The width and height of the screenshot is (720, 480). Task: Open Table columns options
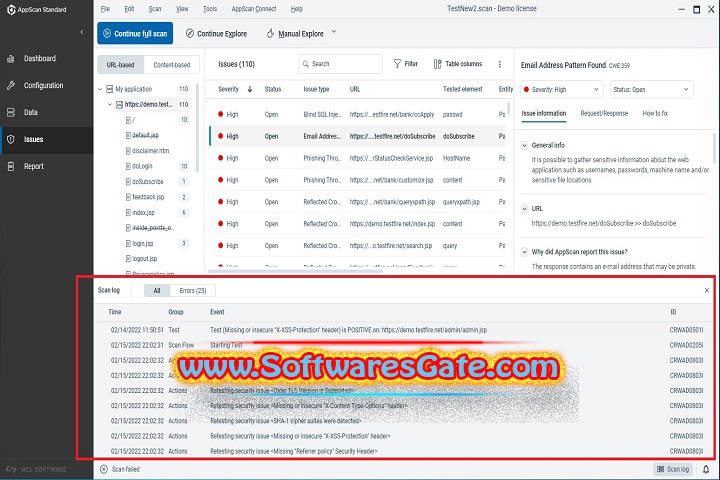(x=458, y=64)
